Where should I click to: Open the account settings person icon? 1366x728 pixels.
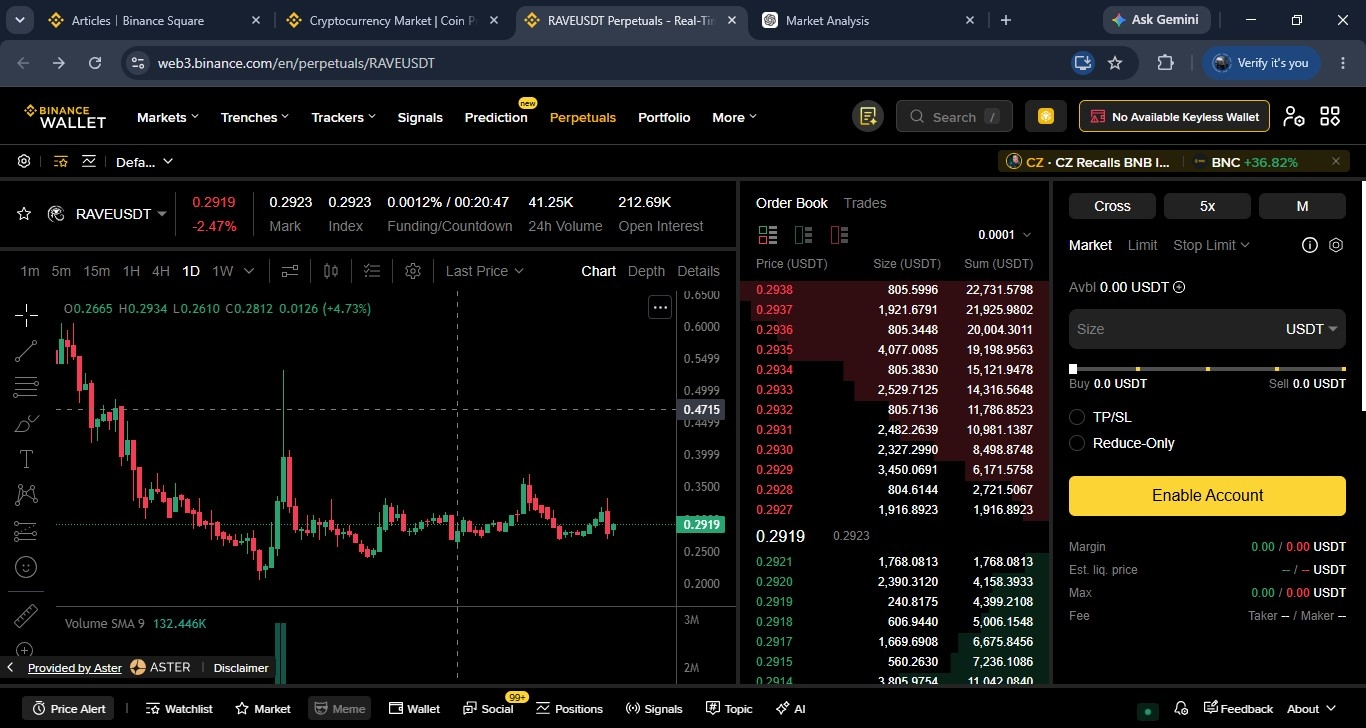pos(1294,117)
